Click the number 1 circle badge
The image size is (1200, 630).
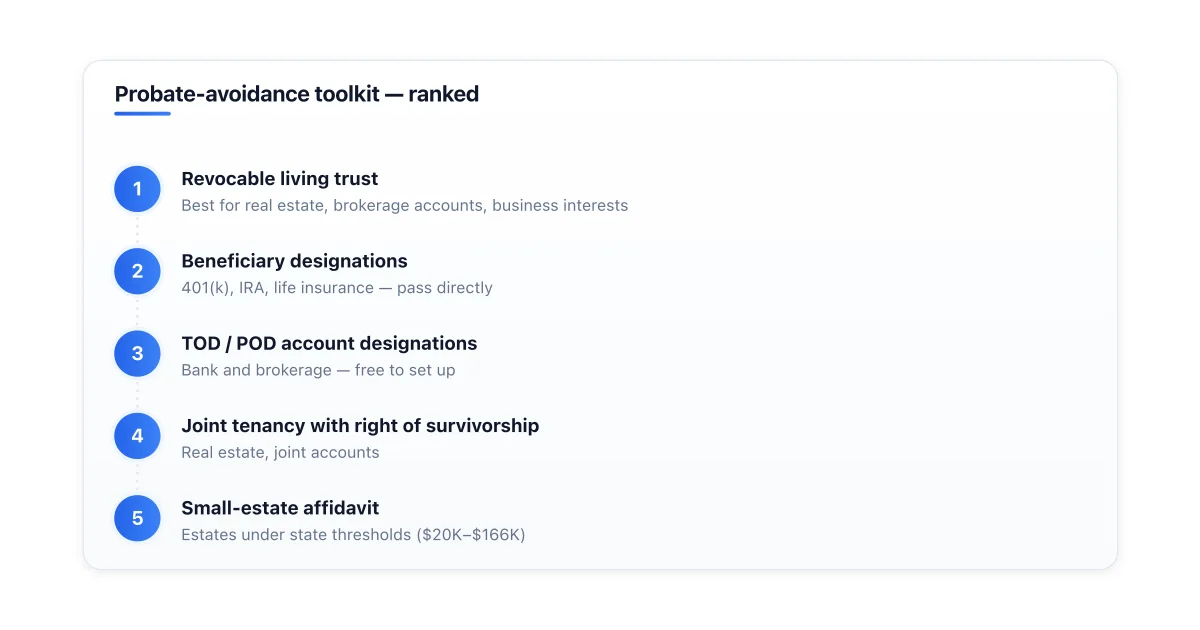point(138,189)
